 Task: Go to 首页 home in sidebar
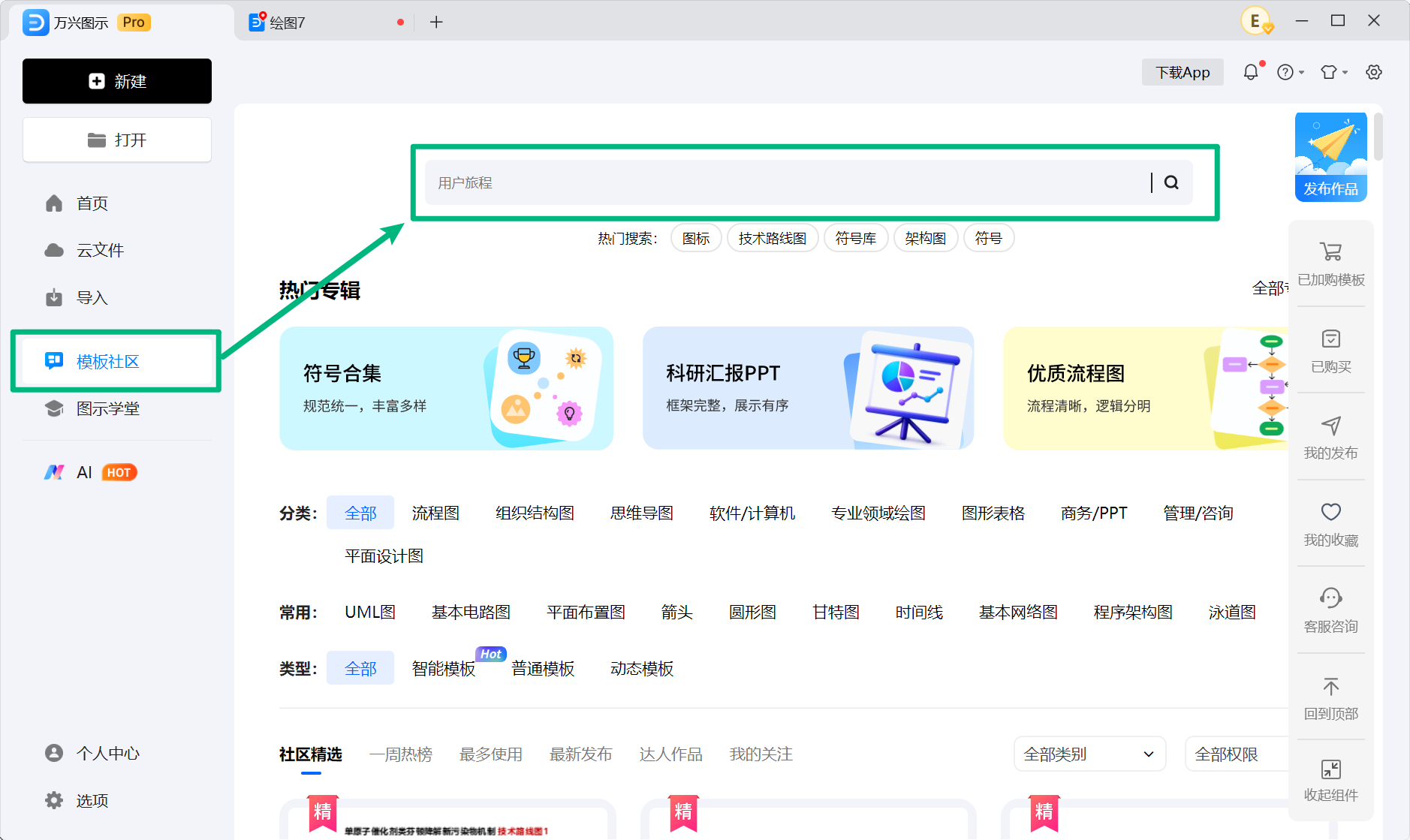(92, 203)
